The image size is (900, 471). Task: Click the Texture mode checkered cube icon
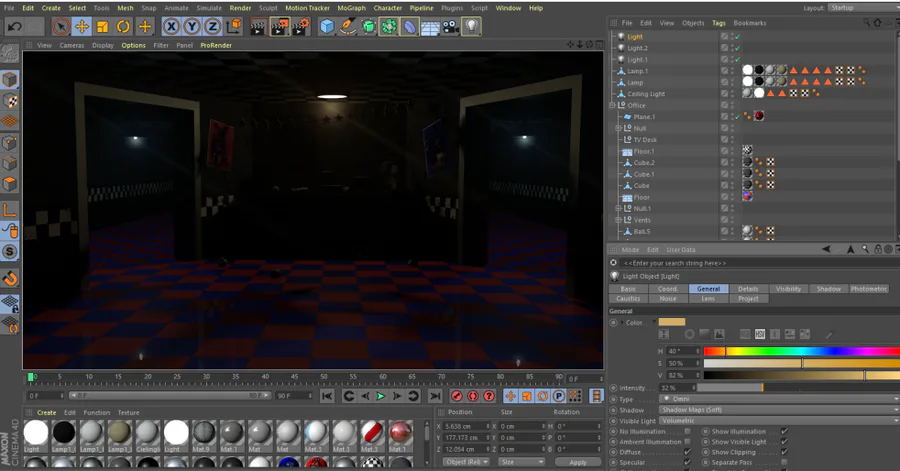coord(10,101)
